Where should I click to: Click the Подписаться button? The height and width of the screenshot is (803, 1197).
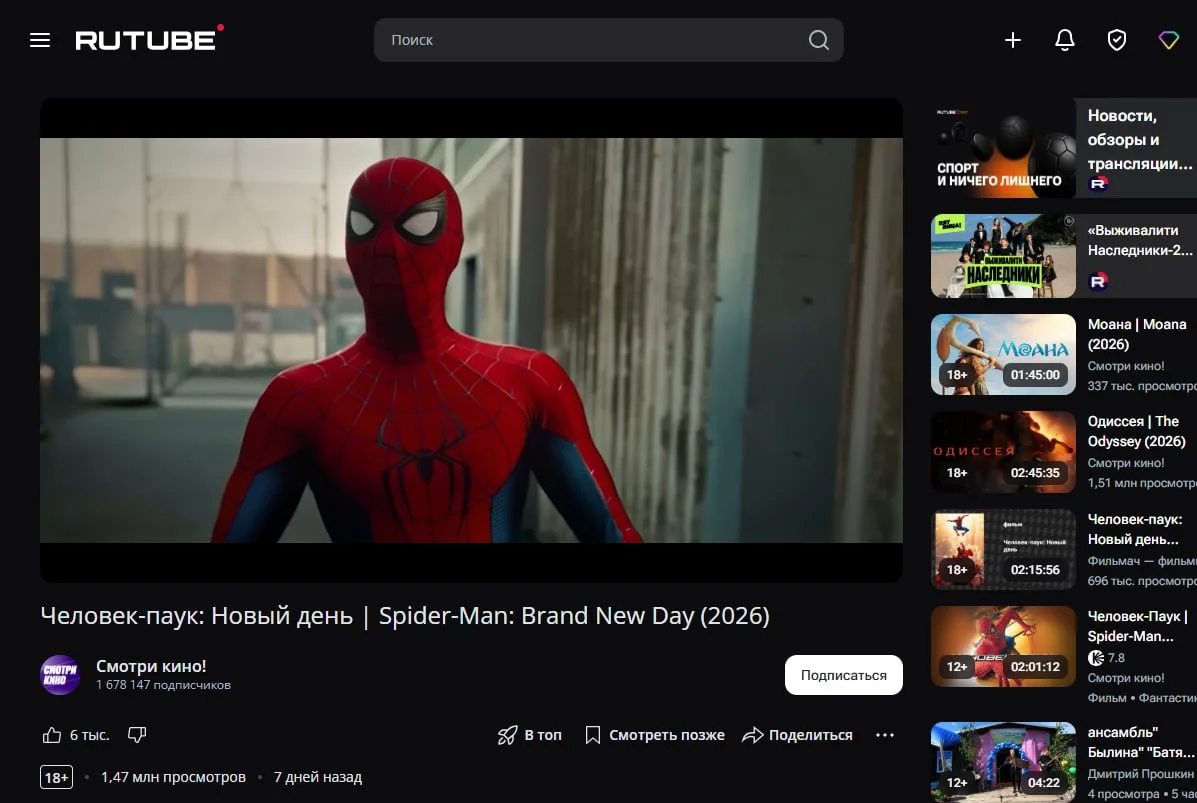[844, 675]
